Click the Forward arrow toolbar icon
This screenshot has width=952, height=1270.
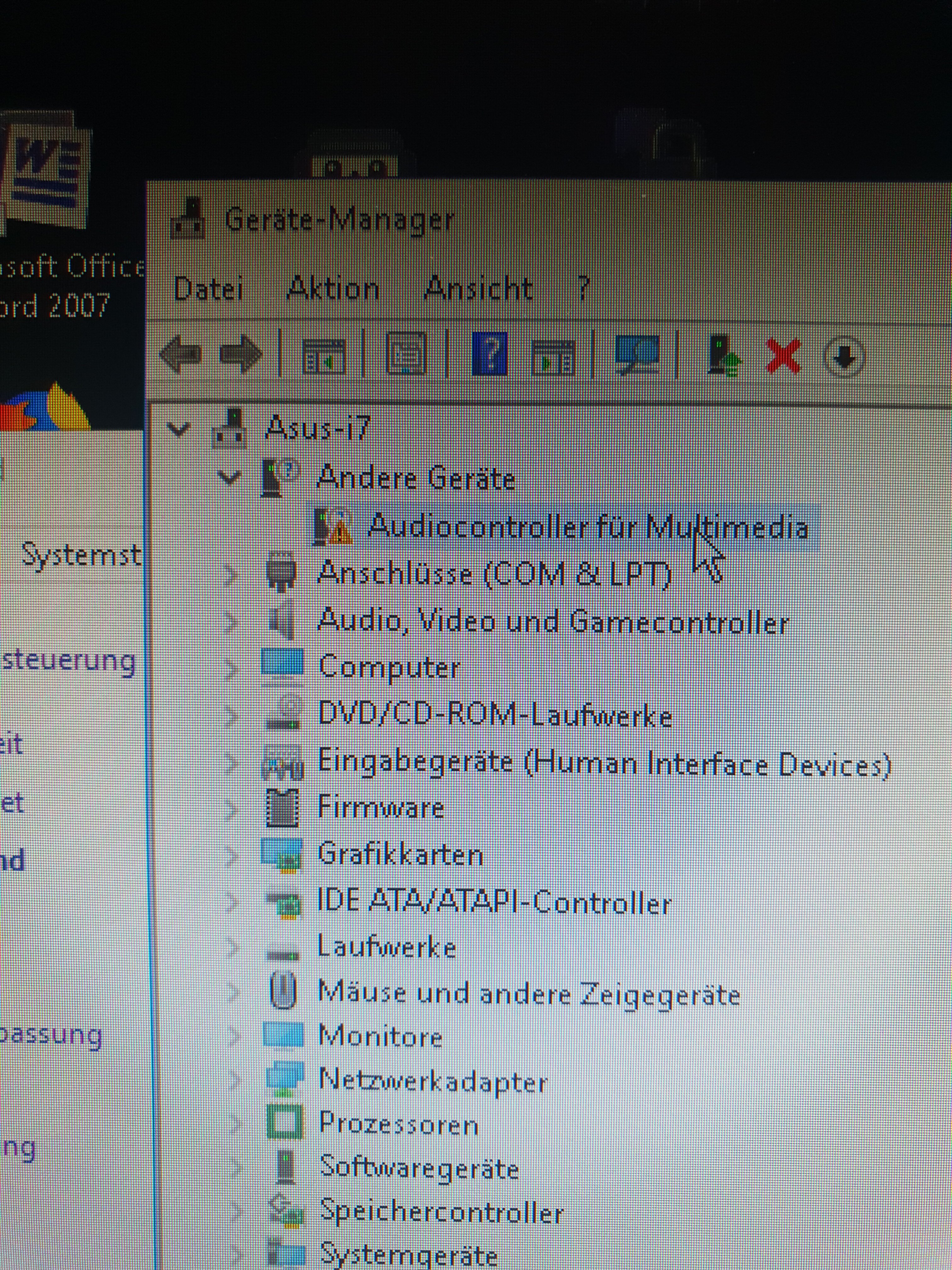tap(241, 354)
